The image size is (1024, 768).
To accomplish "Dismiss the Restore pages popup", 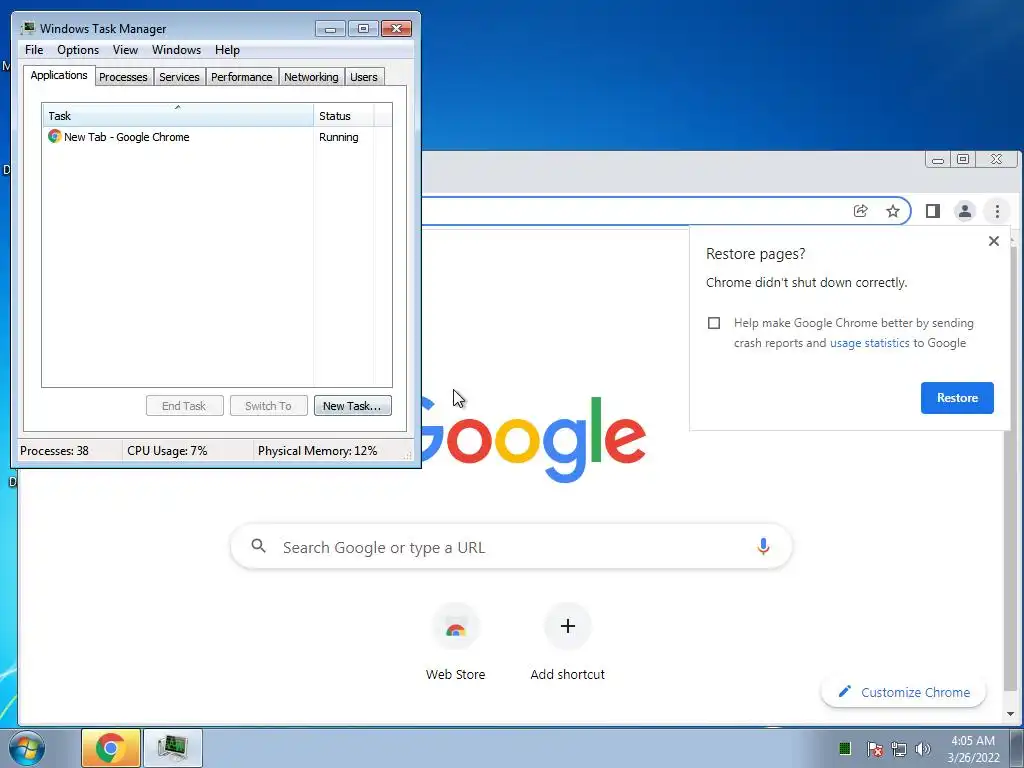I will 994,241.
